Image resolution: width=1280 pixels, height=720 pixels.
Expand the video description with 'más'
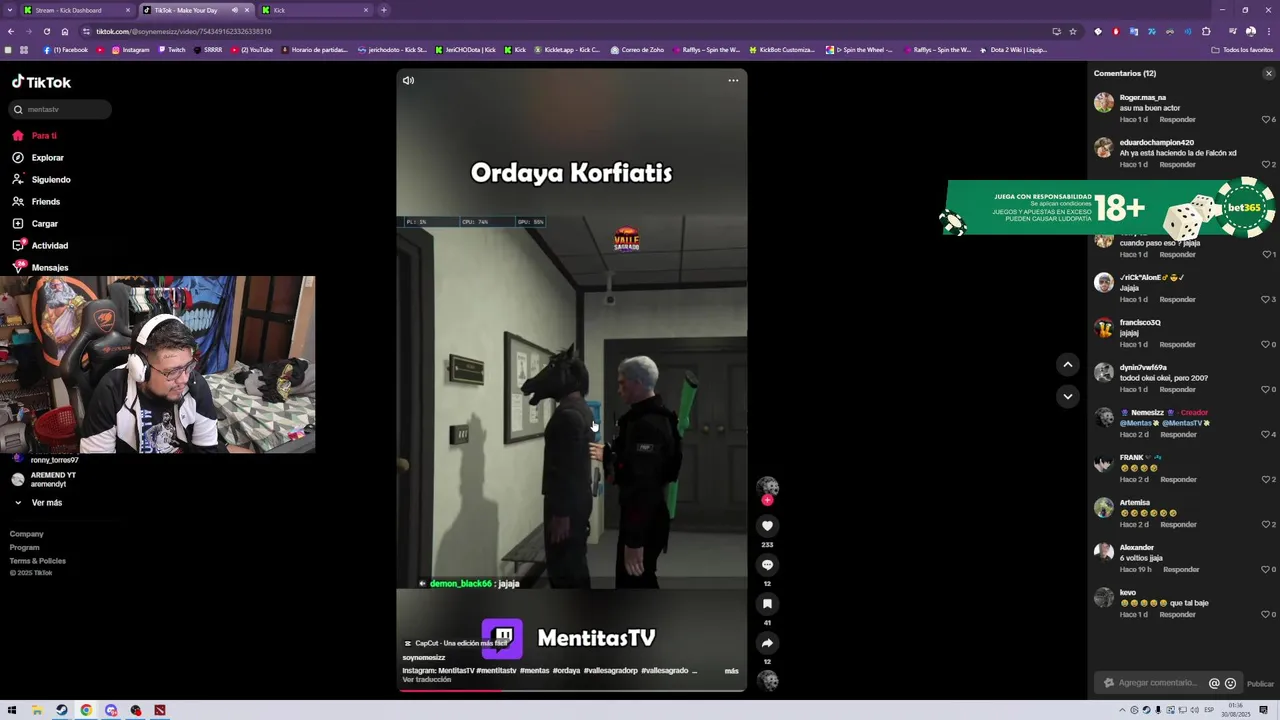731,671
